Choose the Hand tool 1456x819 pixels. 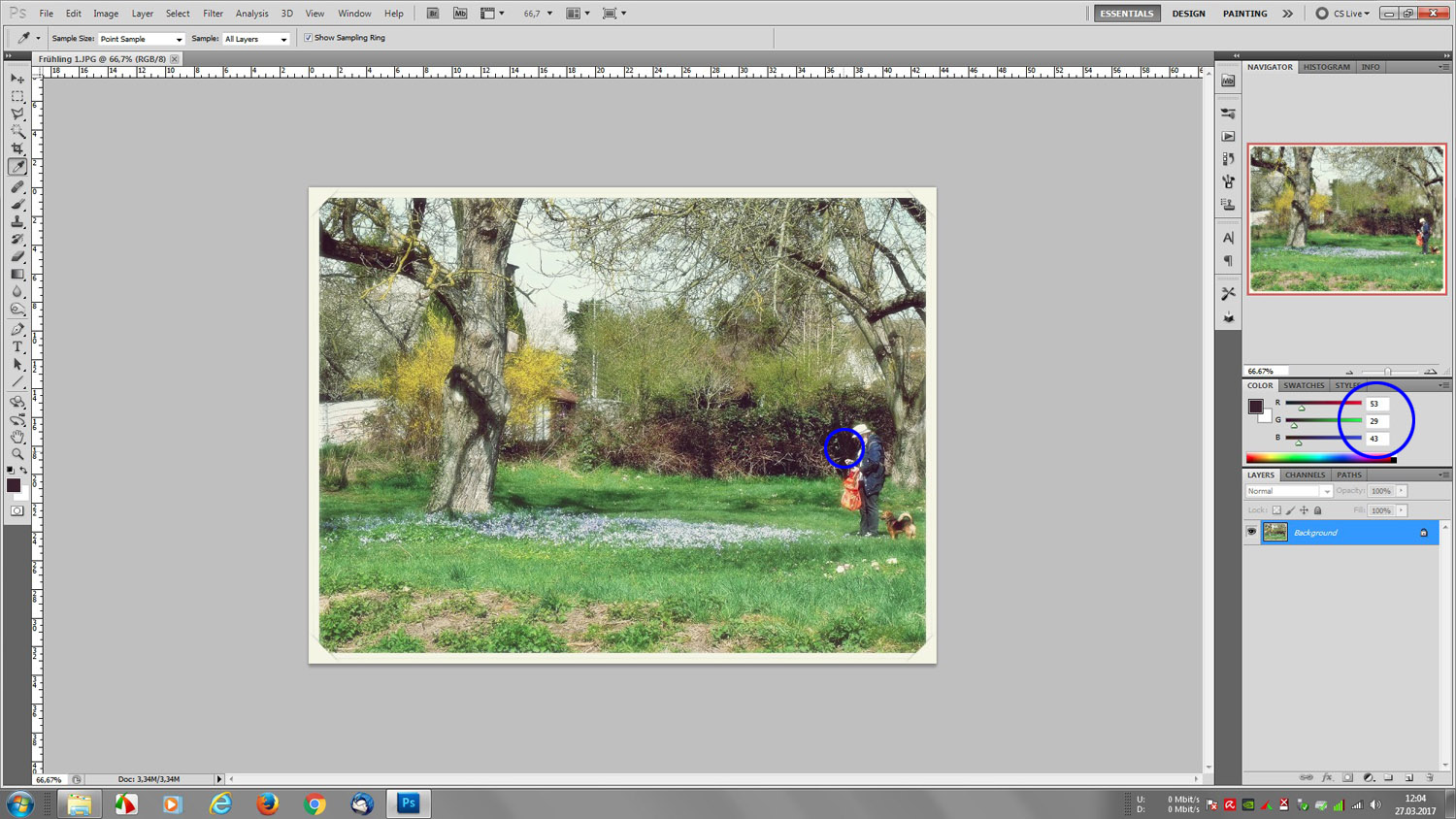pyautogui.click(x=17, y=437)
